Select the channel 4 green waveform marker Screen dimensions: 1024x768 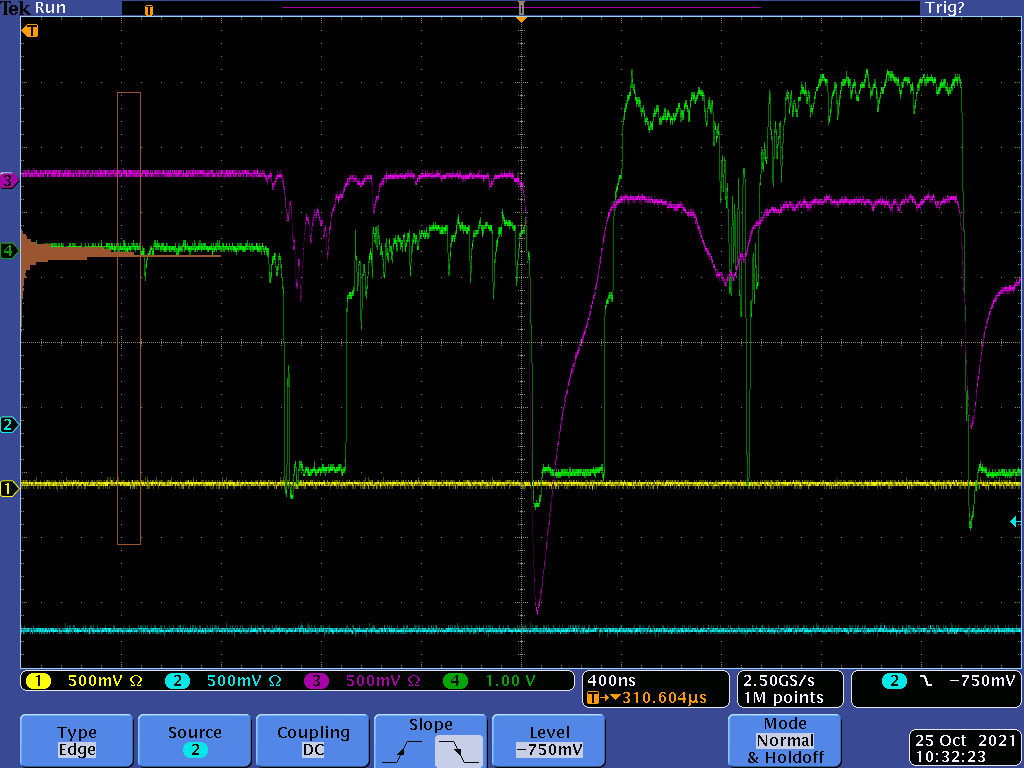tap(9, 250)
